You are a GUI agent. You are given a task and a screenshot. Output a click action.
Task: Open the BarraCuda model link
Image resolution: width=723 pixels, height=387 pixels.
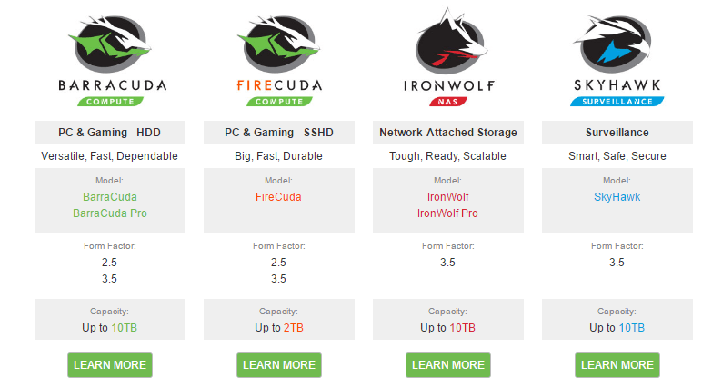click(x=110, y=197)
